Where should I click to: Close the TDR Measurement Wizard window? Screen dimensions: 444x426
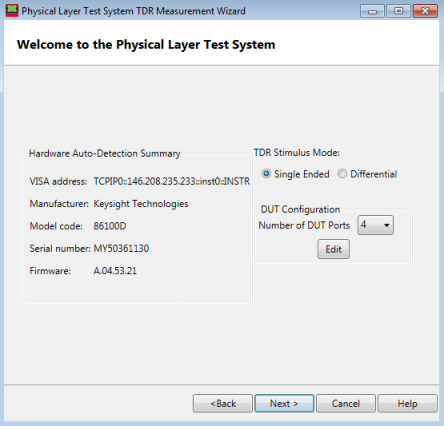click(x=425, y=11)
